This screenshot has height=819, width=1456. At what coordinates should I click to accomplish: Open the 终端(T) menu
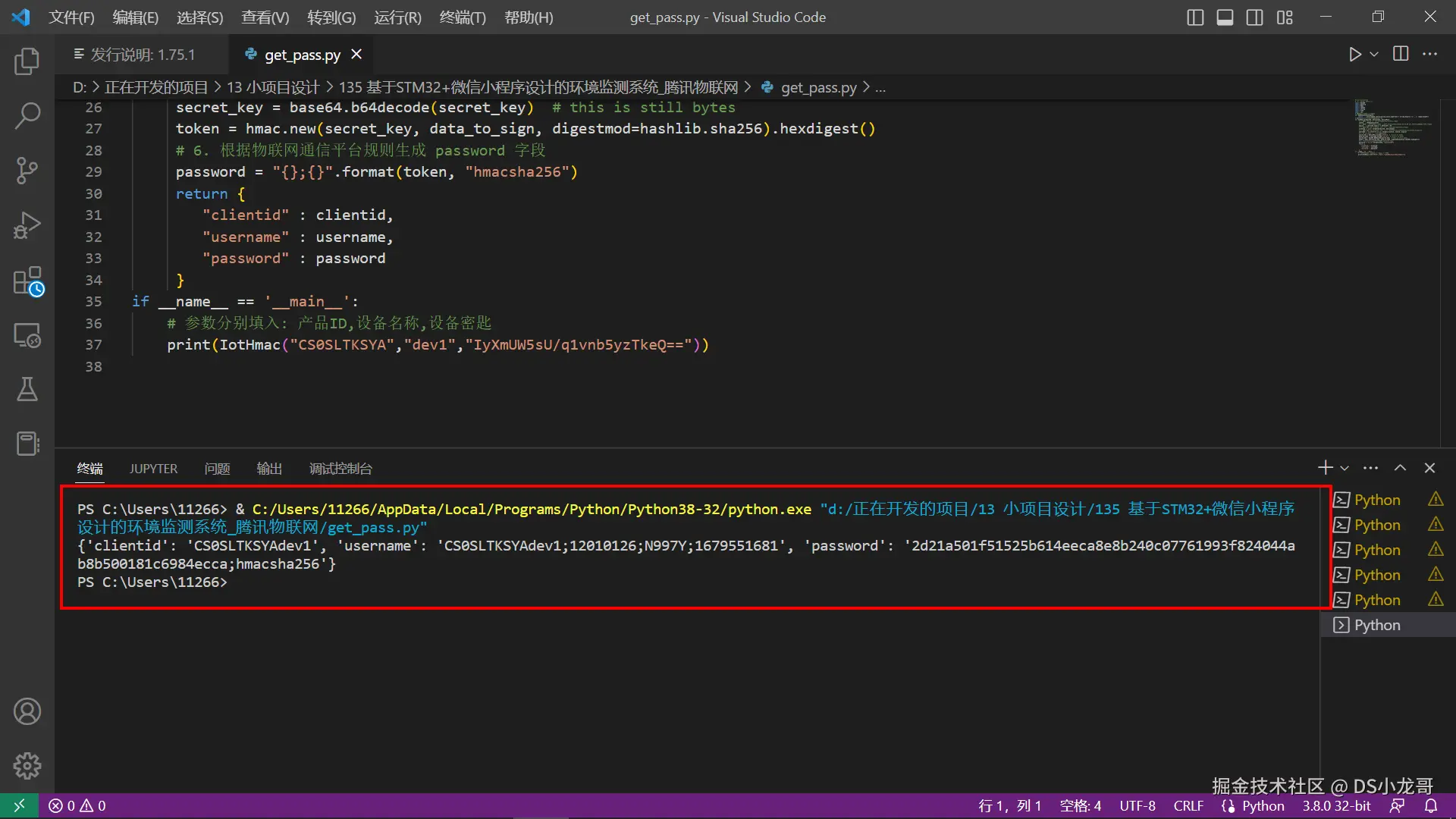(x=462, y=17)
